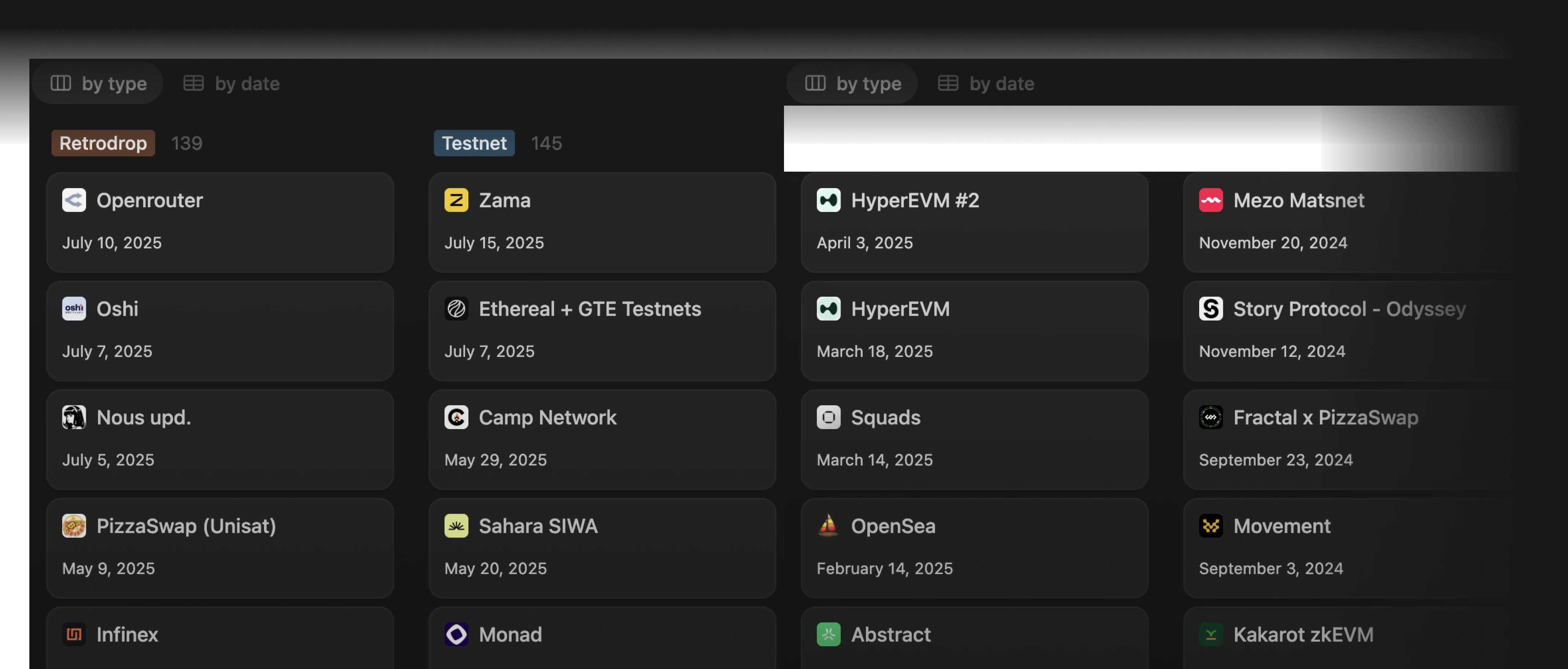
Task: Click the HyperEVM #2 logo icon
Action: pyautogui.click(x=828, y=200)
